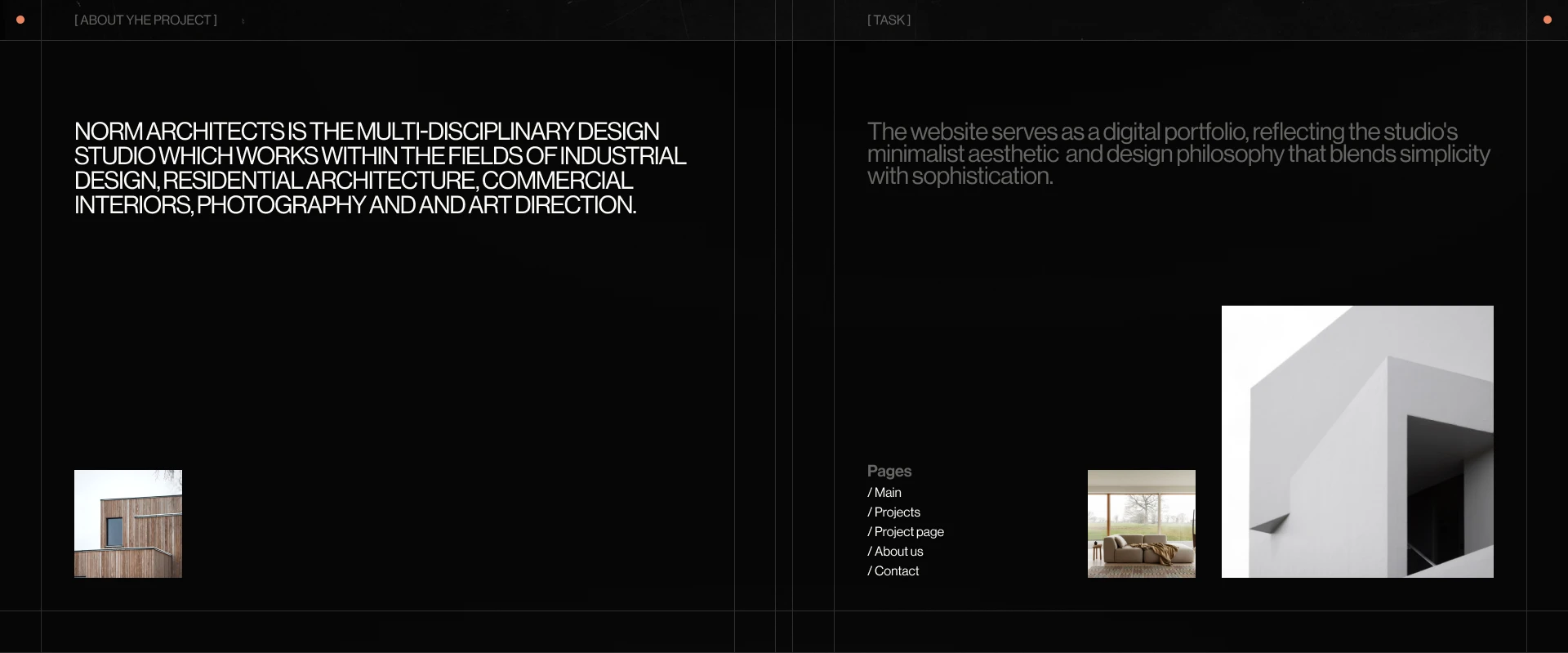Viewport: 1568px width, 653px height.
Task: Click the 'Pages' heading
Action: (889, 472)
